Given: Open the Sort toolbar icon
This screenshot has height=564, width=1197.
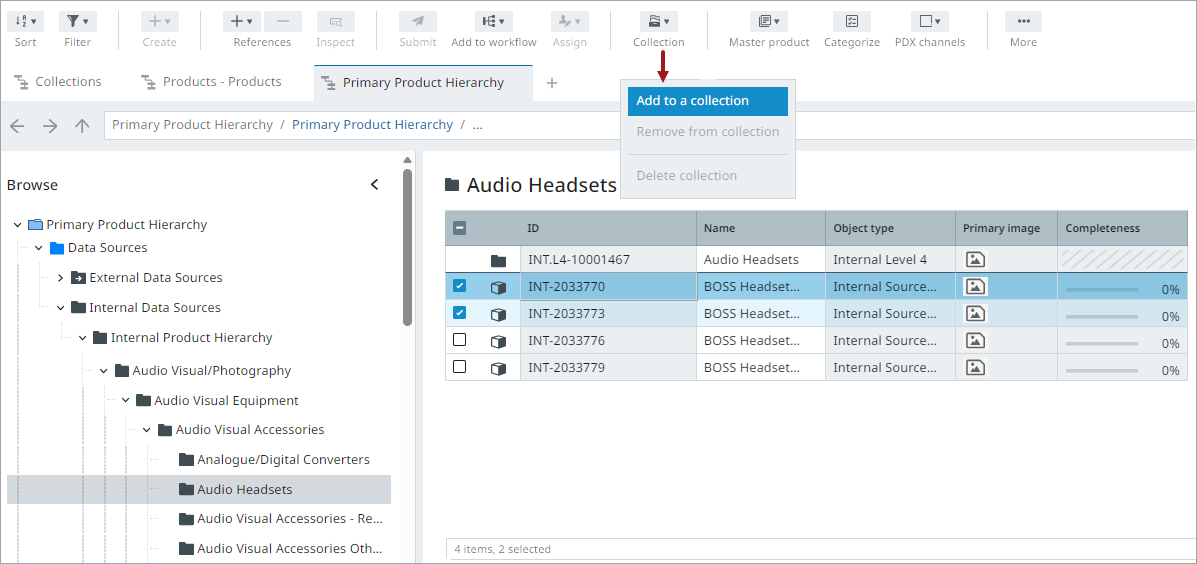Looking at the screenshot, I should point(26,22).
